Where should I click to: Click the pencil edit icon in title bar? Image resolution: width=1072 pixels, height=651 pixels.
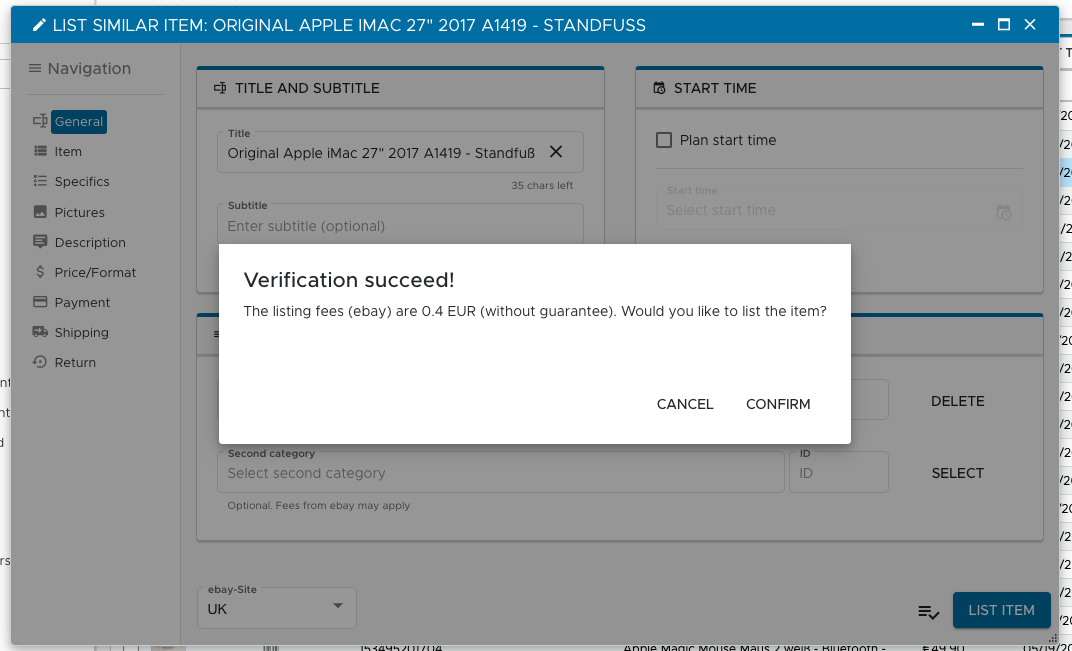(x=40, y=25)
